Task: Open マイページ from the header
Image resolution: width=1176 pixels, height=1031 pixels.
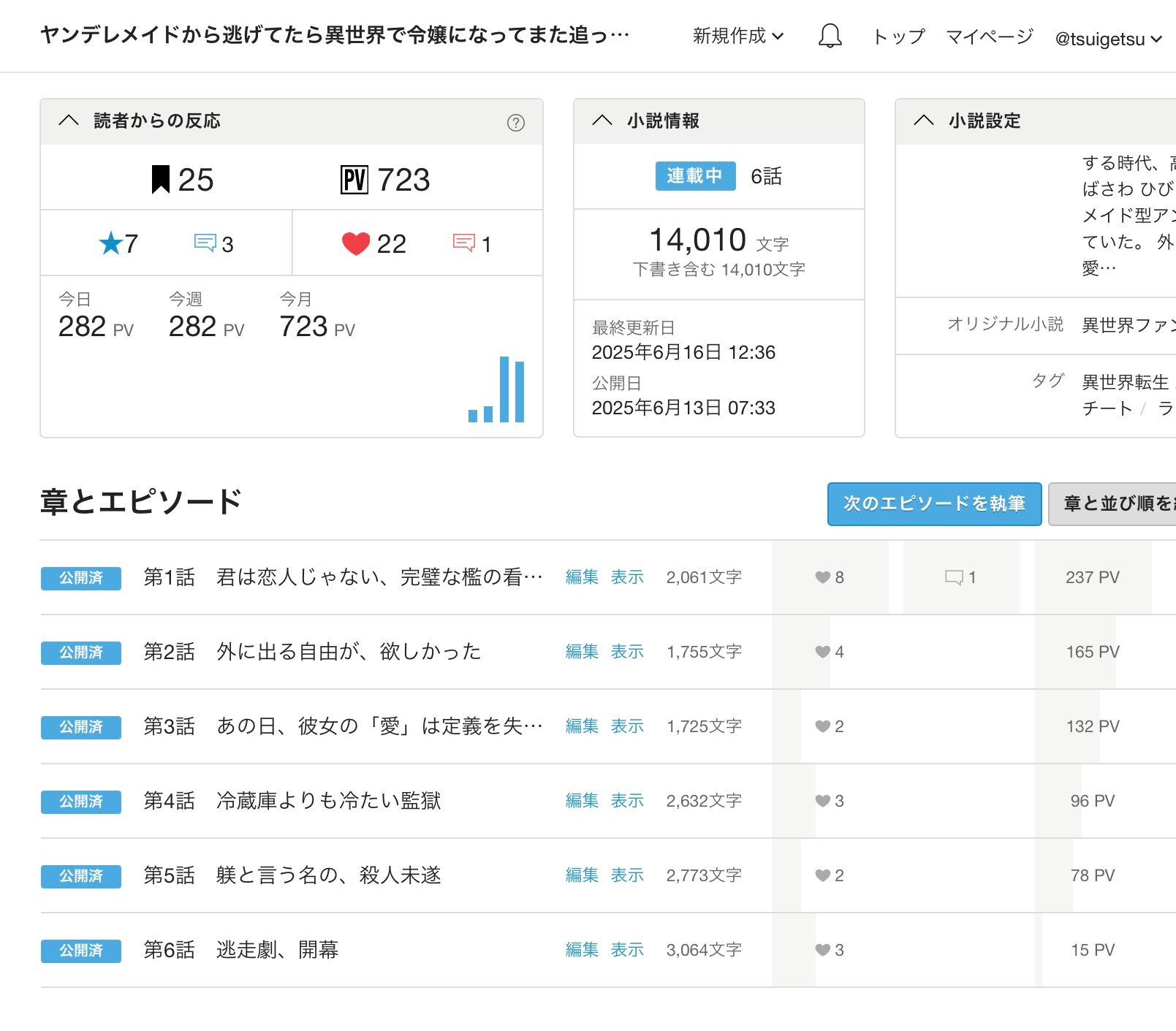Action: pyautogui.click(x=989, y=36)
